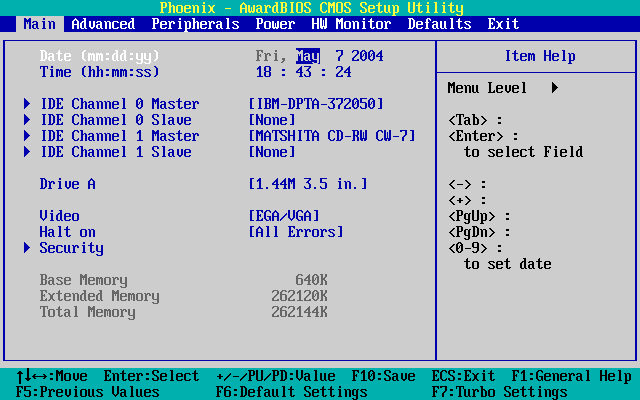Switch to the Main tab

pyautogui.click(x=40, y=24)
